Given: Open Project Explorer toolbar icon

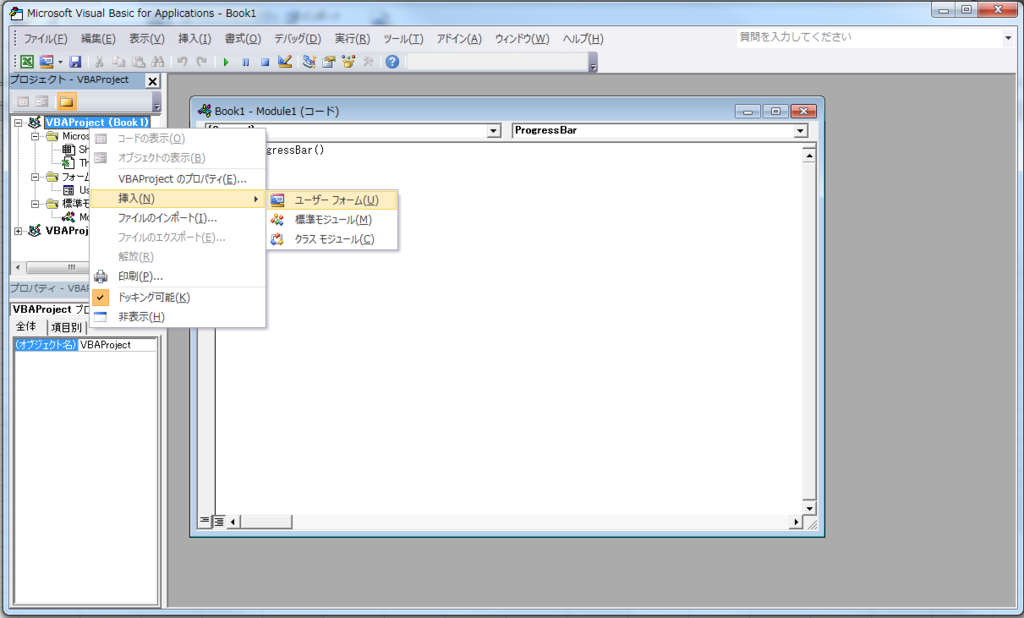Looking at the screenshot, I should click(x=309, y=62).
